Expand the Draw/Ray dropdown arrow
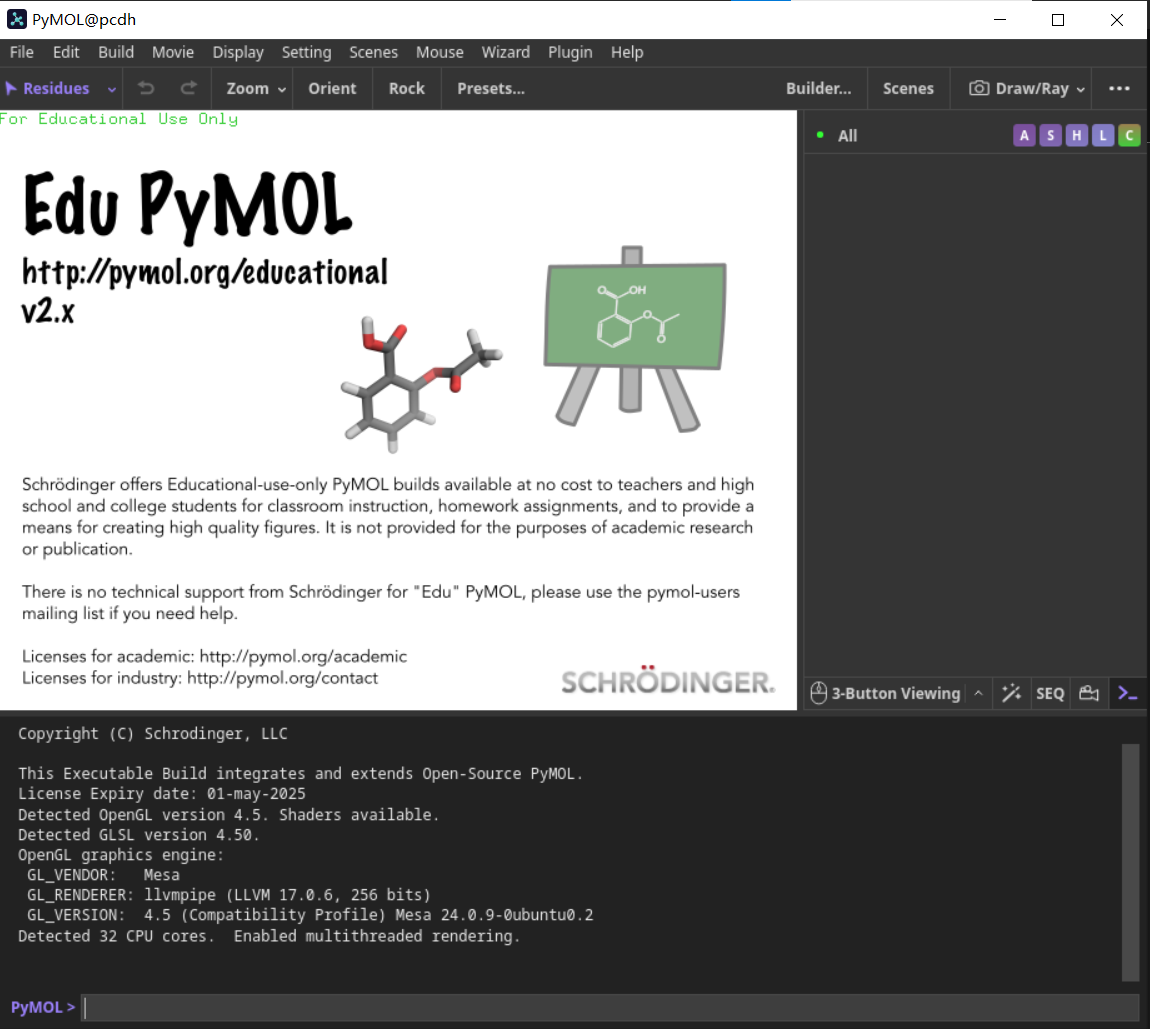The height and width of the screenshot is (1029, 1150). (1080, 89)
